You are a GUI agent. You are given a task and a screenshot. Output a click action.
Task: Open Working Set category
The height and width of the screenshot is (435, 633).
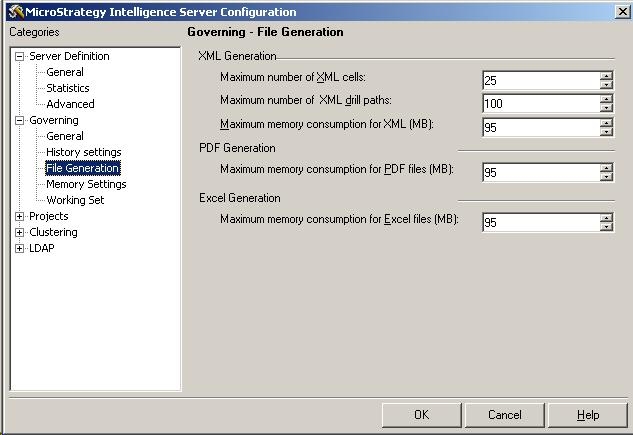point(75,200)
